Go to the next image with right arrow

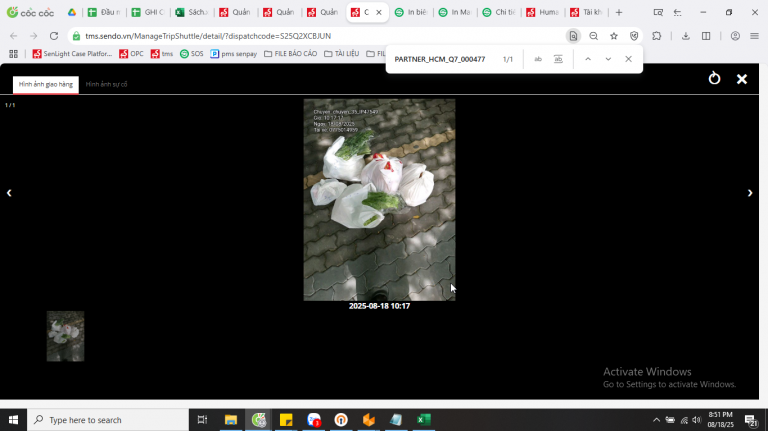point(750,193)
